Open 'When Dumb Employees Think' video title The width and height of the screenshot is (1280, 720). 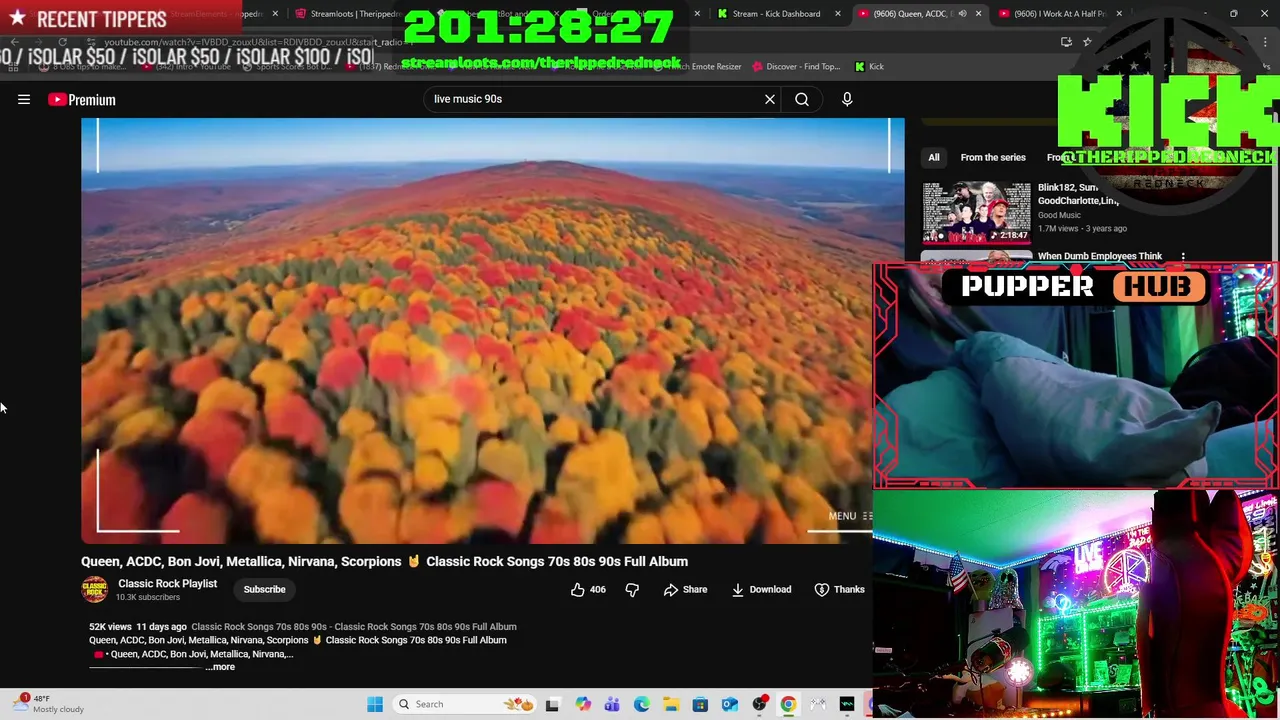point(1099,256)
